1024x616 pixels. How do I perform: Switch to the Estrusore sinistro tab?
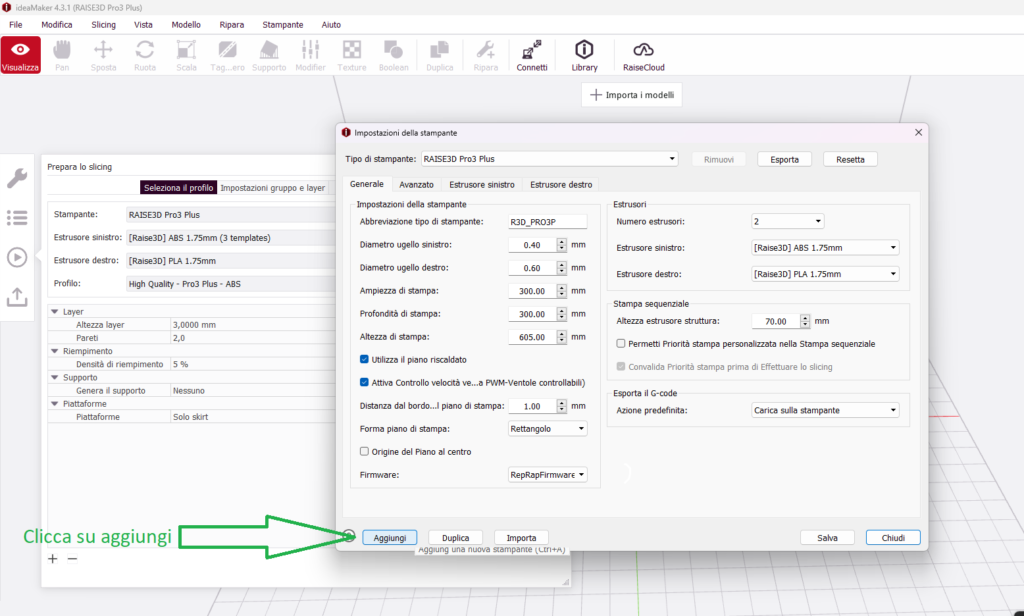tap(482, 185)
